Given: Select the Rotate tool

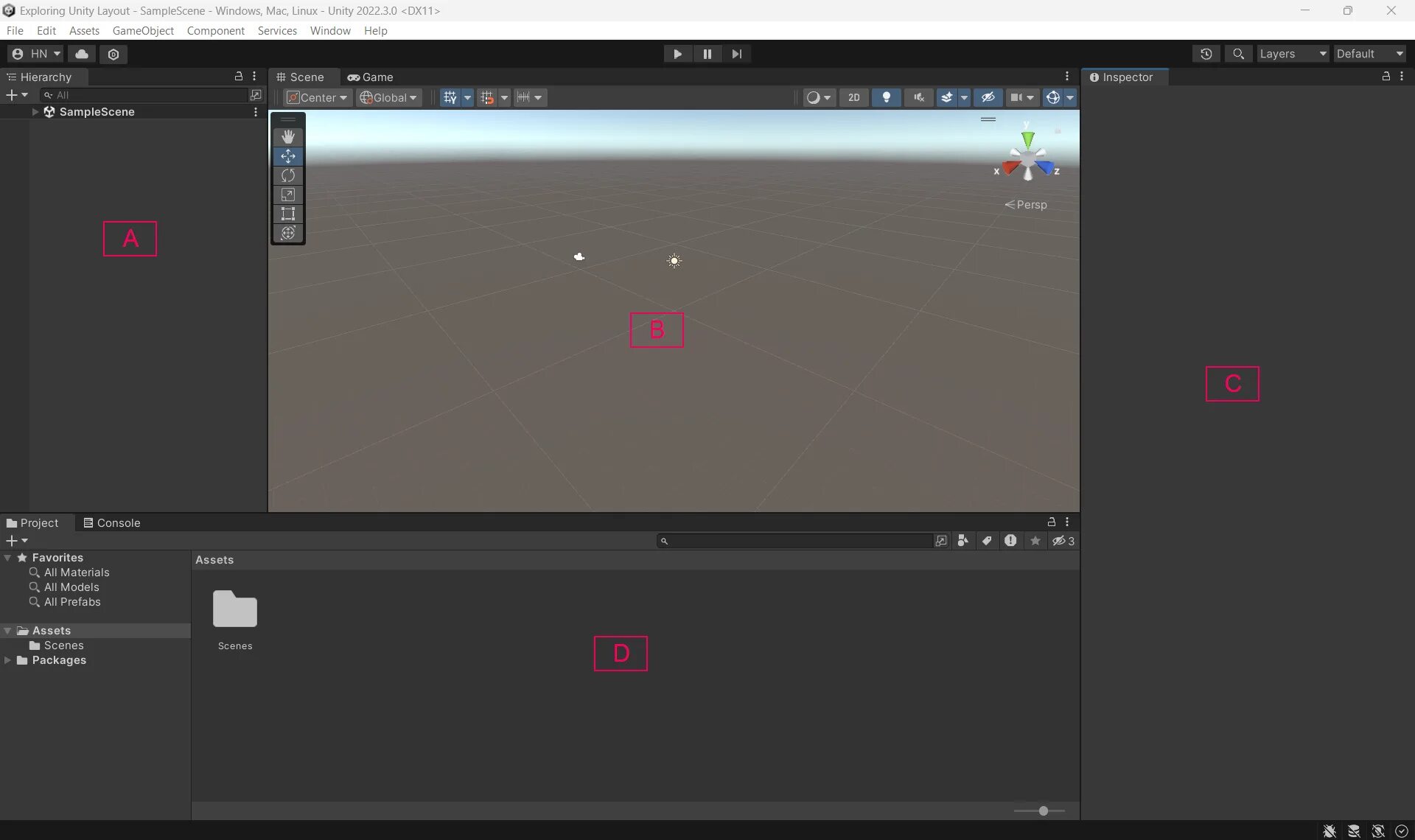Looking at the screenshot, I should coord(287,175).
